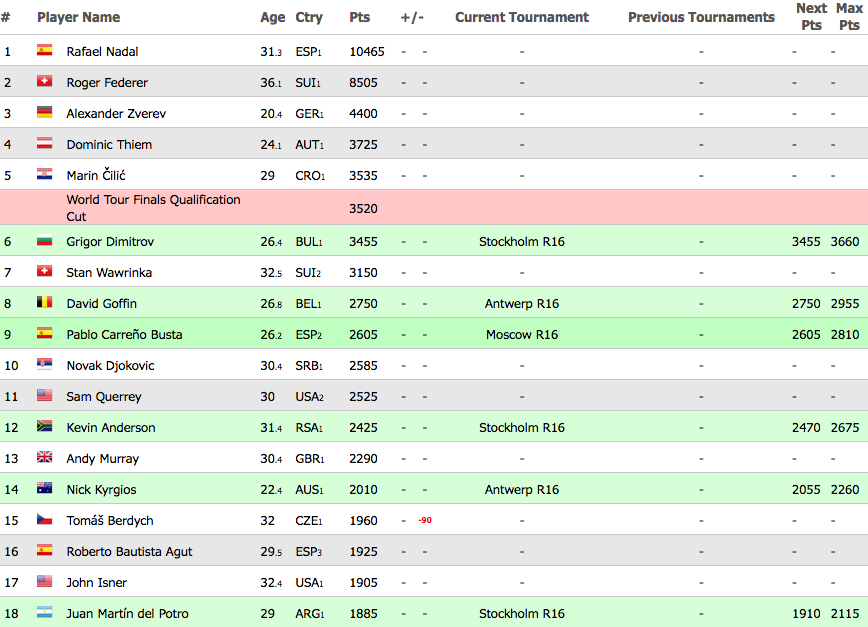868x627 pixels.
Task: Click the Australia flag next to Nick Kyrgios
Action: (44, 489)
